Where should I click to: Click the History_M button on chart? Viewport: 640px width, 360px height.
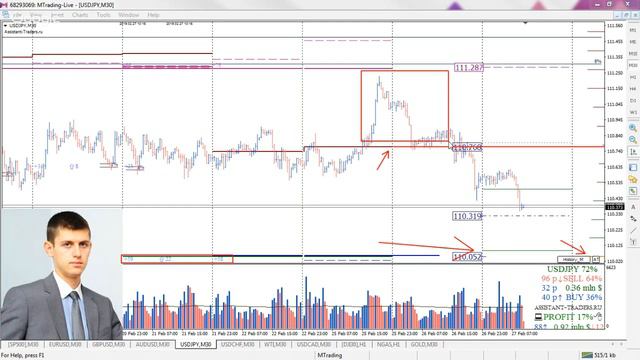pos(573,260)
